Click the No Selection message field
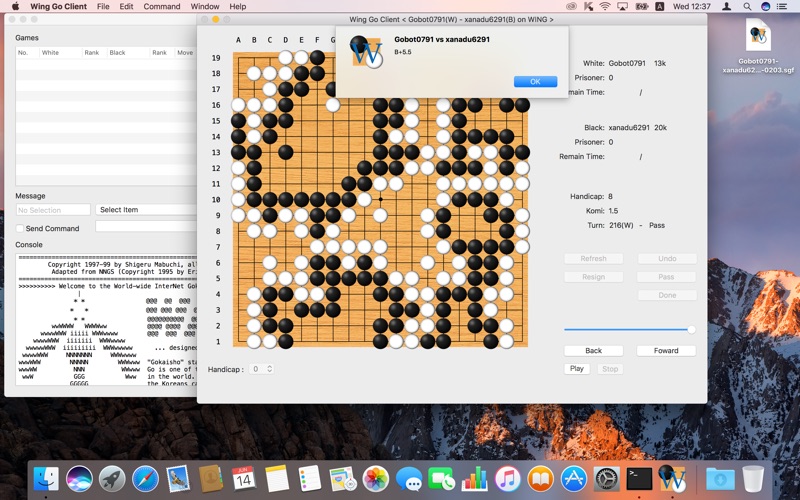The height and width of the screenshot is (500, 800). click(x=54, y=210)
